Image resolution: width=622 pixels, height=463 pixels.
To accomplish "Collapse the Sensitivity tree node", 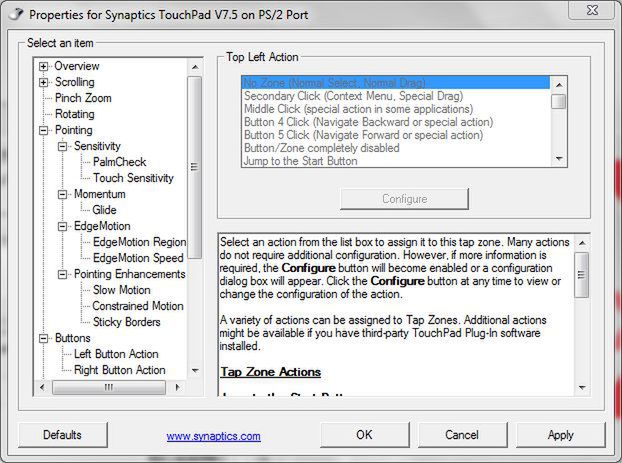I will point(62,146).
